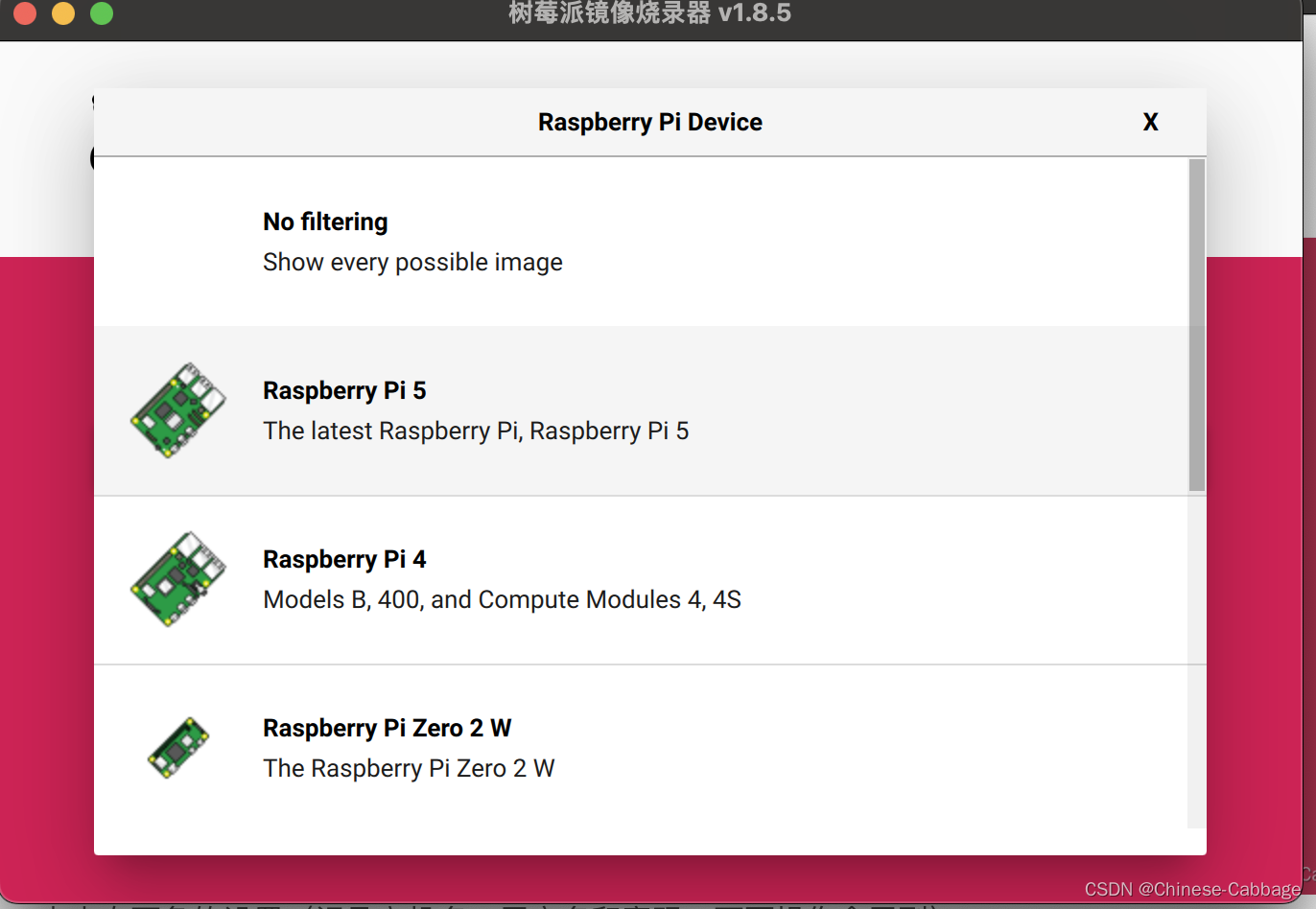The height and width of the screenshot is (909, 1316).
Task: Select the Raspberry Pi Zero 2 W title
Action: pos(388,728)
